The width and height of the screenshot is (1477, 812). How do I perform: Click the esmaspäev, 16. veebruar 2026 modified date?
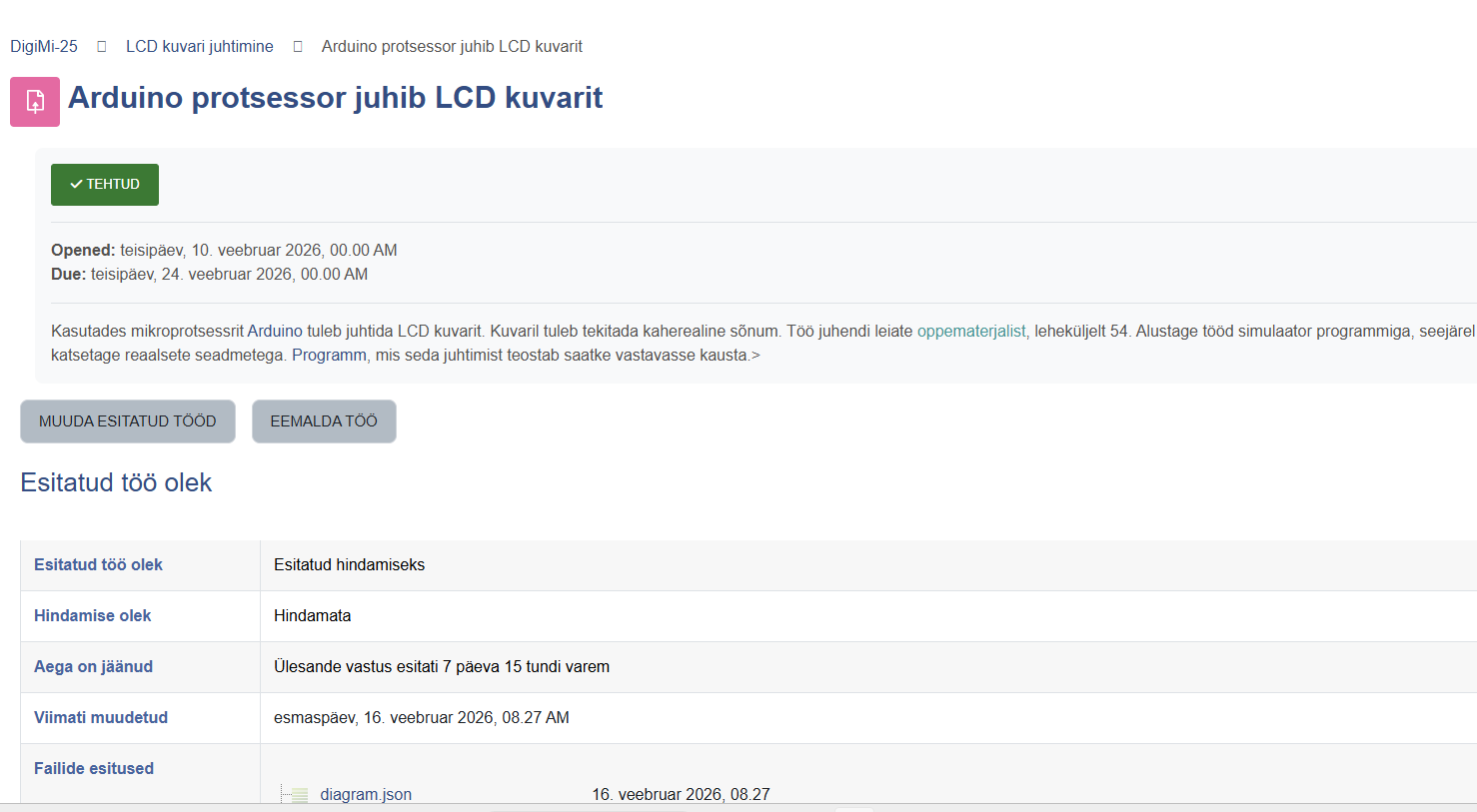(x=422, y=718)
